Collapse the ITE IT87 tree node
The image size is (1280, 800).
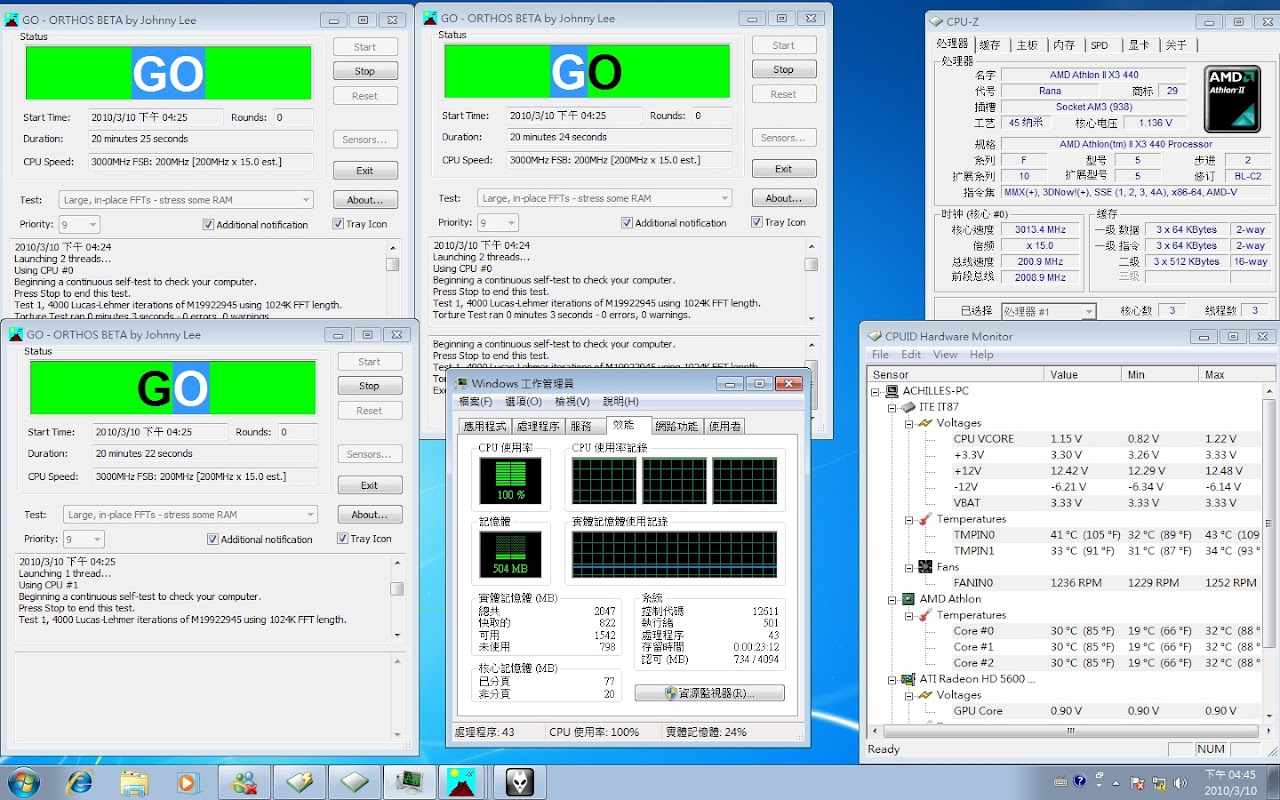[x=892, y=407]
